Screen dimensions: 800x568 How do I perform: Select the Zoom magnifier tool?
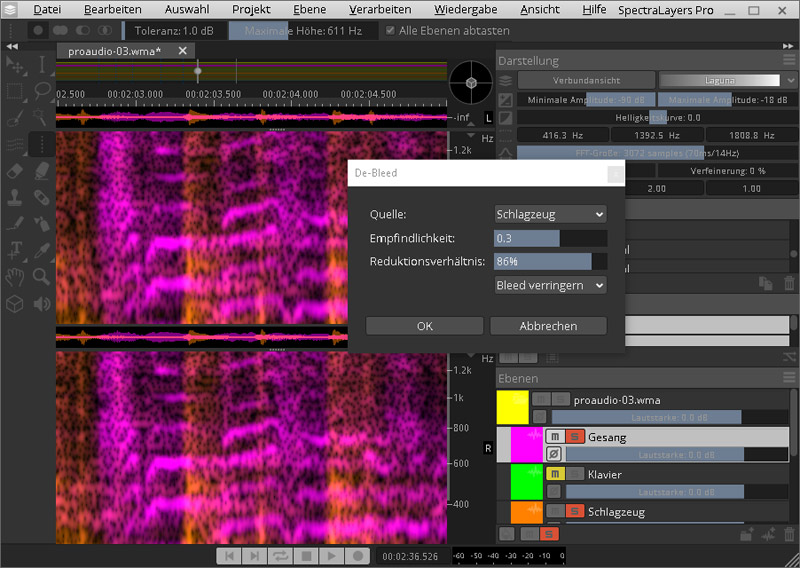41,276
